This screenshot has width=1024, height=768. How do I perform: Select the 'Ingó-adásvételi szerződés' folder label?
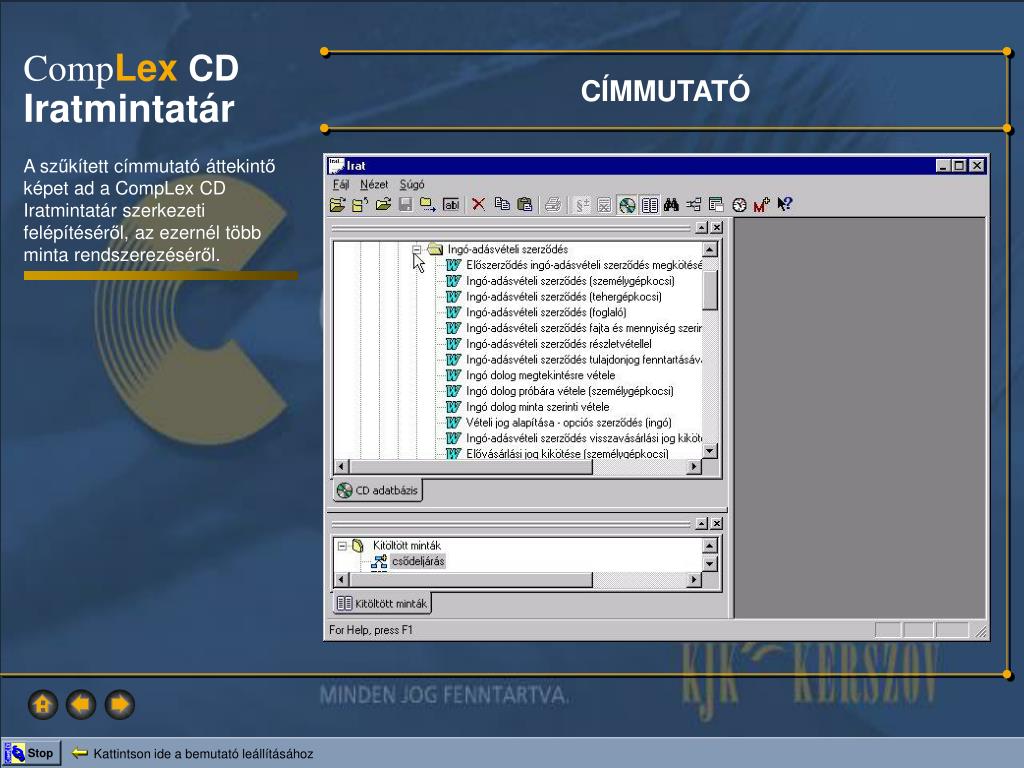click(507, 249)
